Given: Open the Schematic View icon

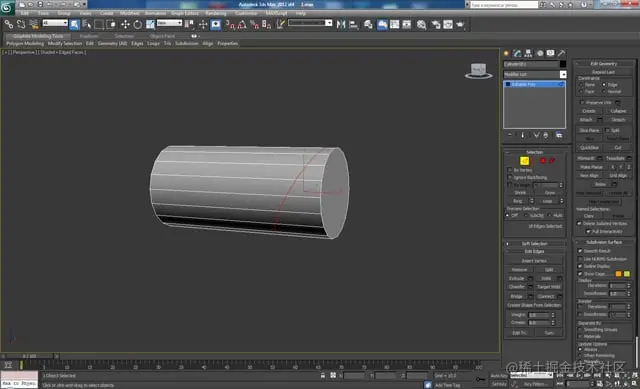Looking at the screenshot, I should point(407,25).
